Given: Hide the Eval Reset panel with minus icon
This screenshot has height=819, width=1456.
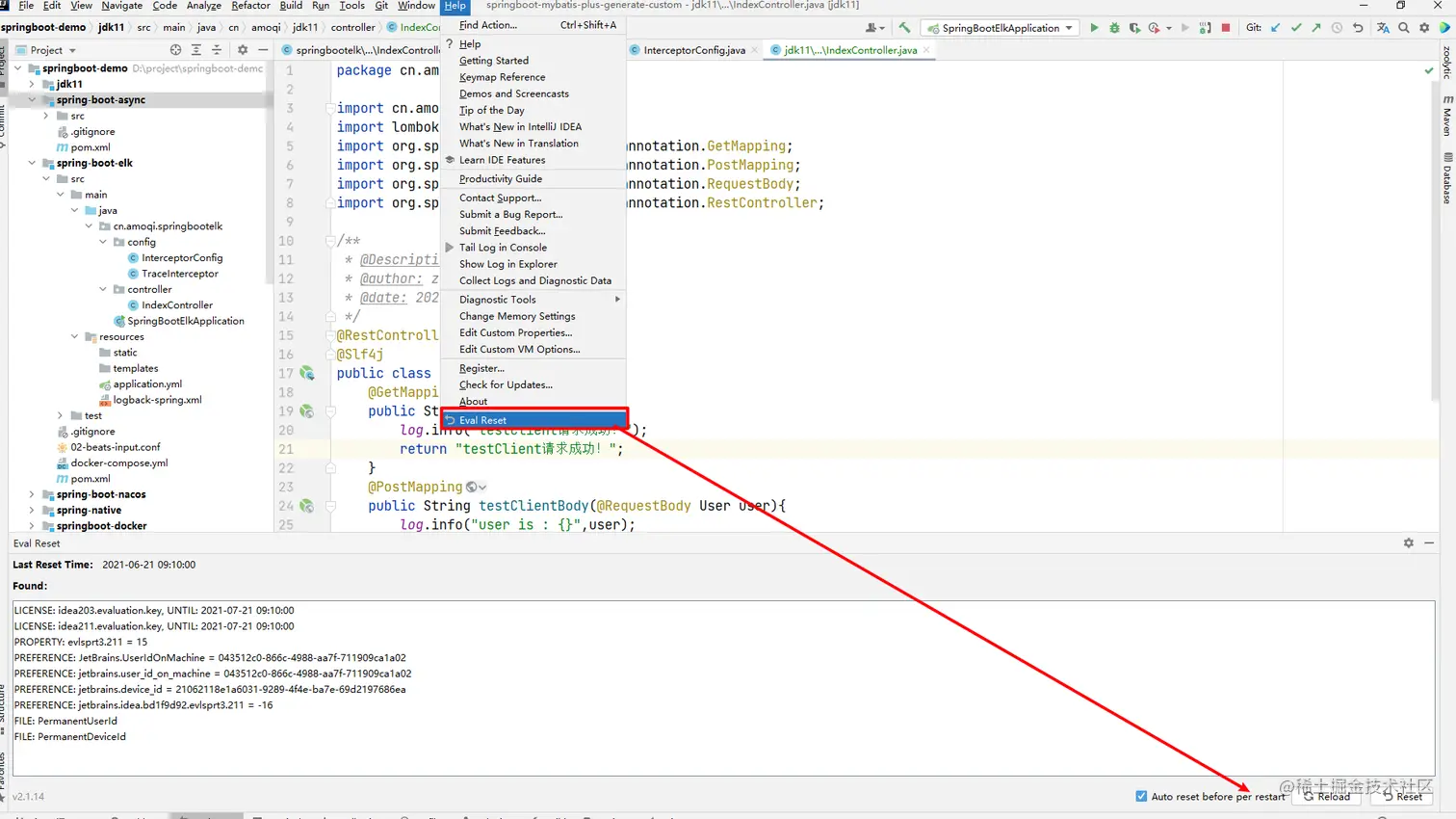Looking at the screenshot, I should click(1429, 543).
